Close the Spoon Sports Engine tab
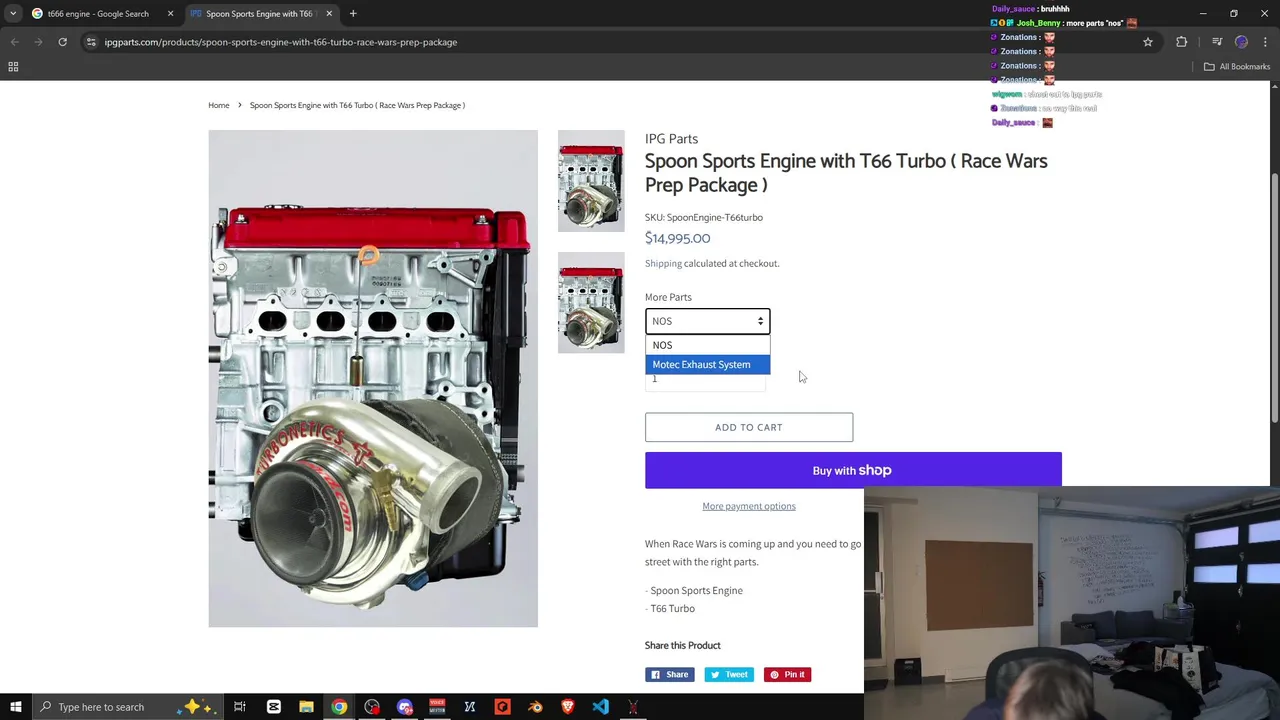Viewport: 1280px width, 720px height. (328, 13)
